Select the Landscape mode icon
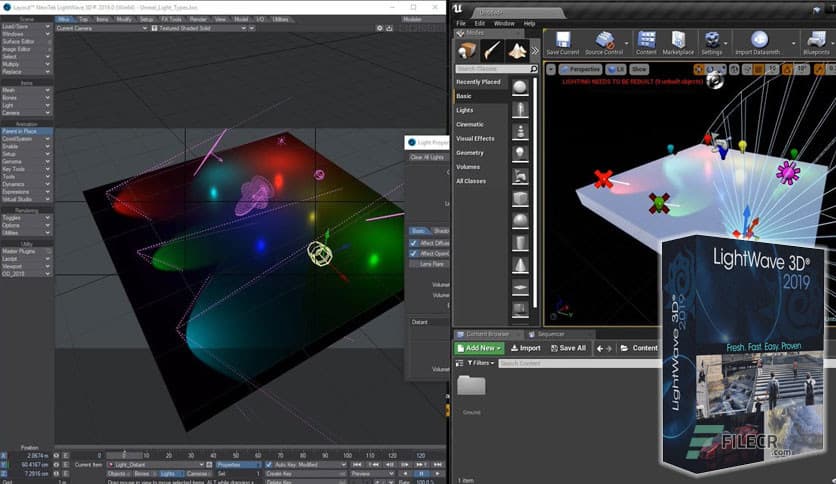 (517, 51)
